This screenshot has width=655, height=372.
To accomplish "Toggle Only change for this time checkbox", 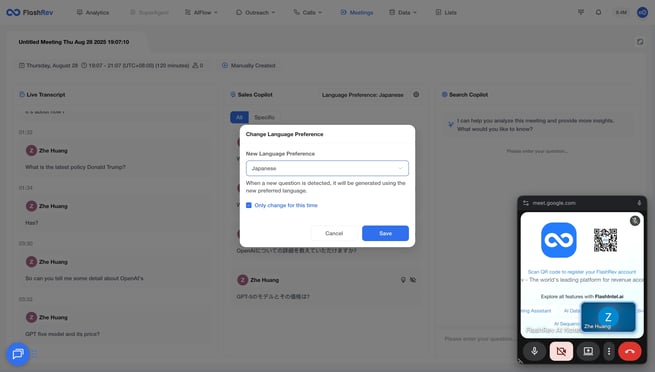I will (x=249, y=205).
